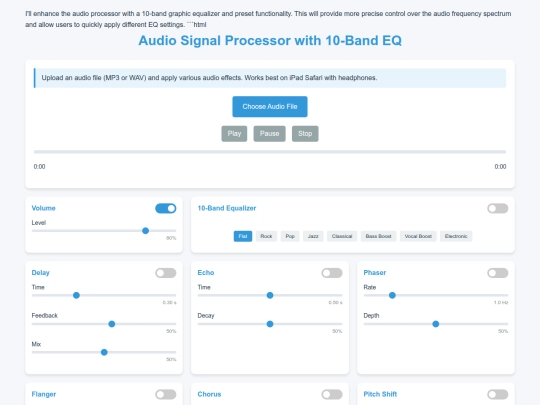The height and width of the screenshot is (405, 540).
Task: Click the Phaser Rate slider handle
Action: tap(392, 295)
